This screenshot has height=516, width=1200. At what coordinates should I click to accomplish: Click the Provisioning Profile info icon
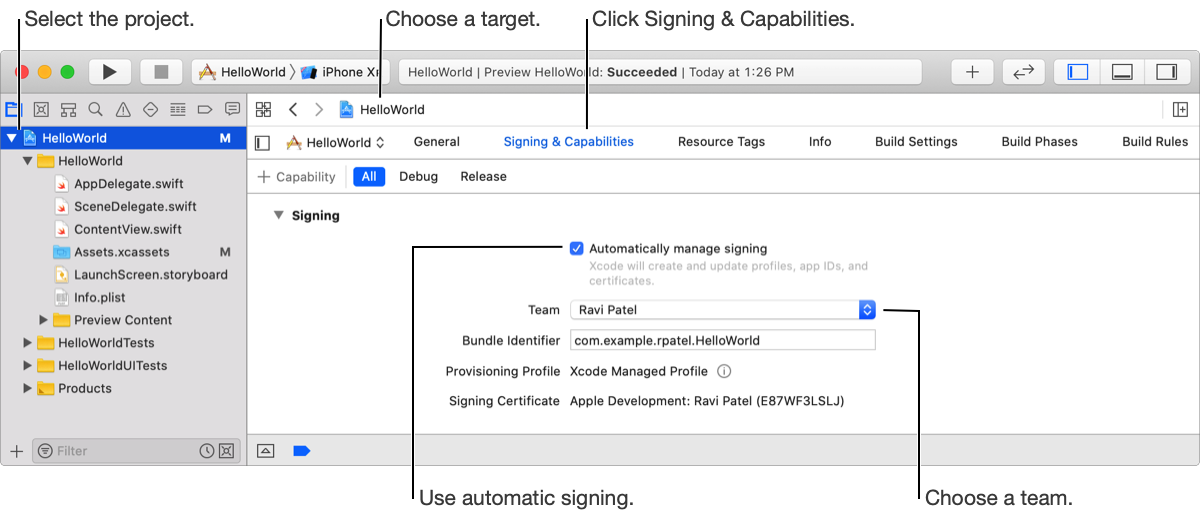pyautogui.click(x=724, y=371)
